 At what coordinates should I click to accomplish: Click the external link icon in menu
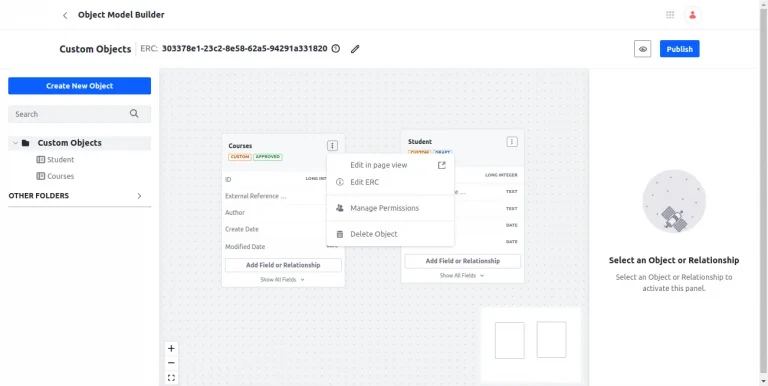point(442,166)
